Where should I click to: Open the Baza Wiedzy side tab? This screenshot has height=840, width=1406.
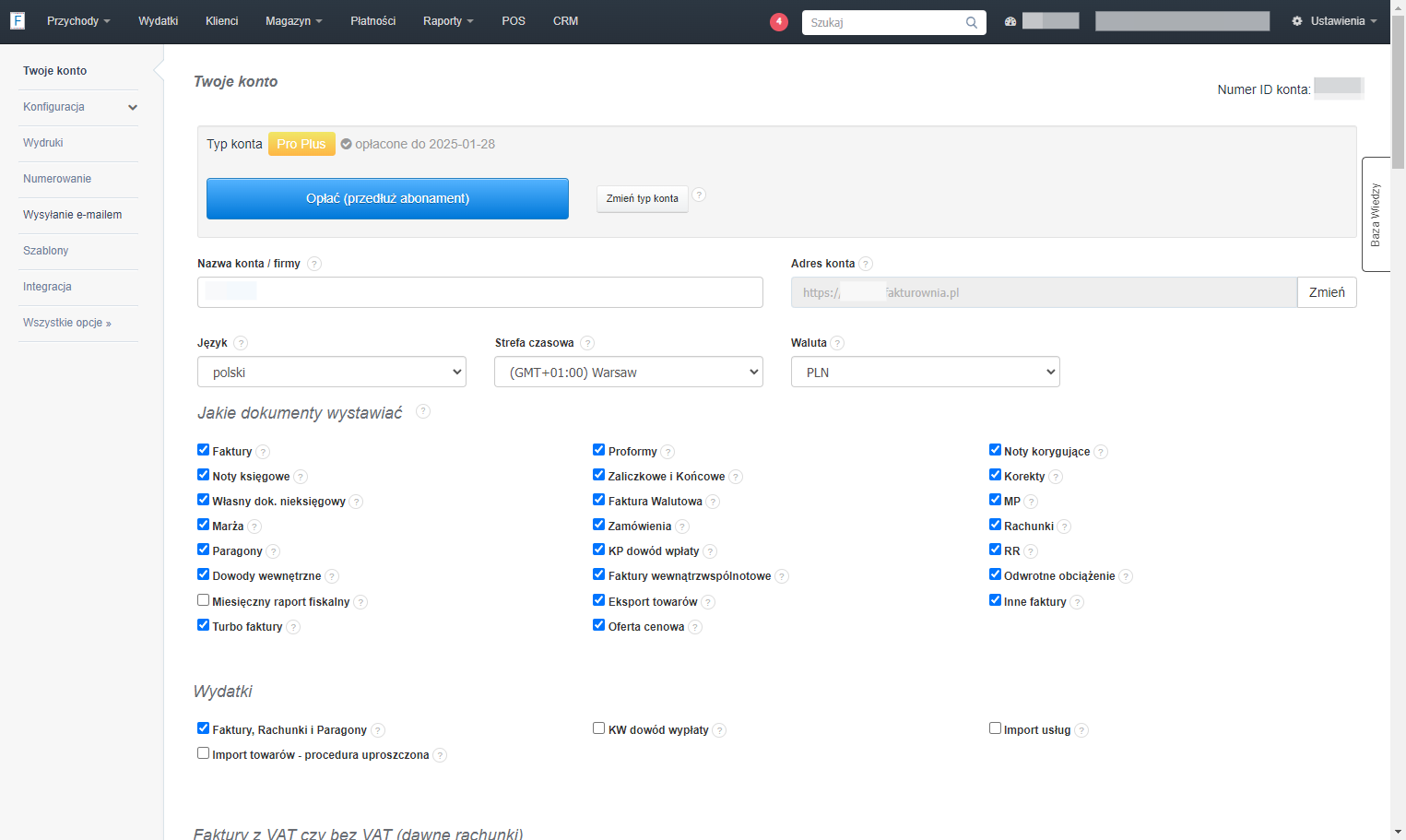point(1376,214)
